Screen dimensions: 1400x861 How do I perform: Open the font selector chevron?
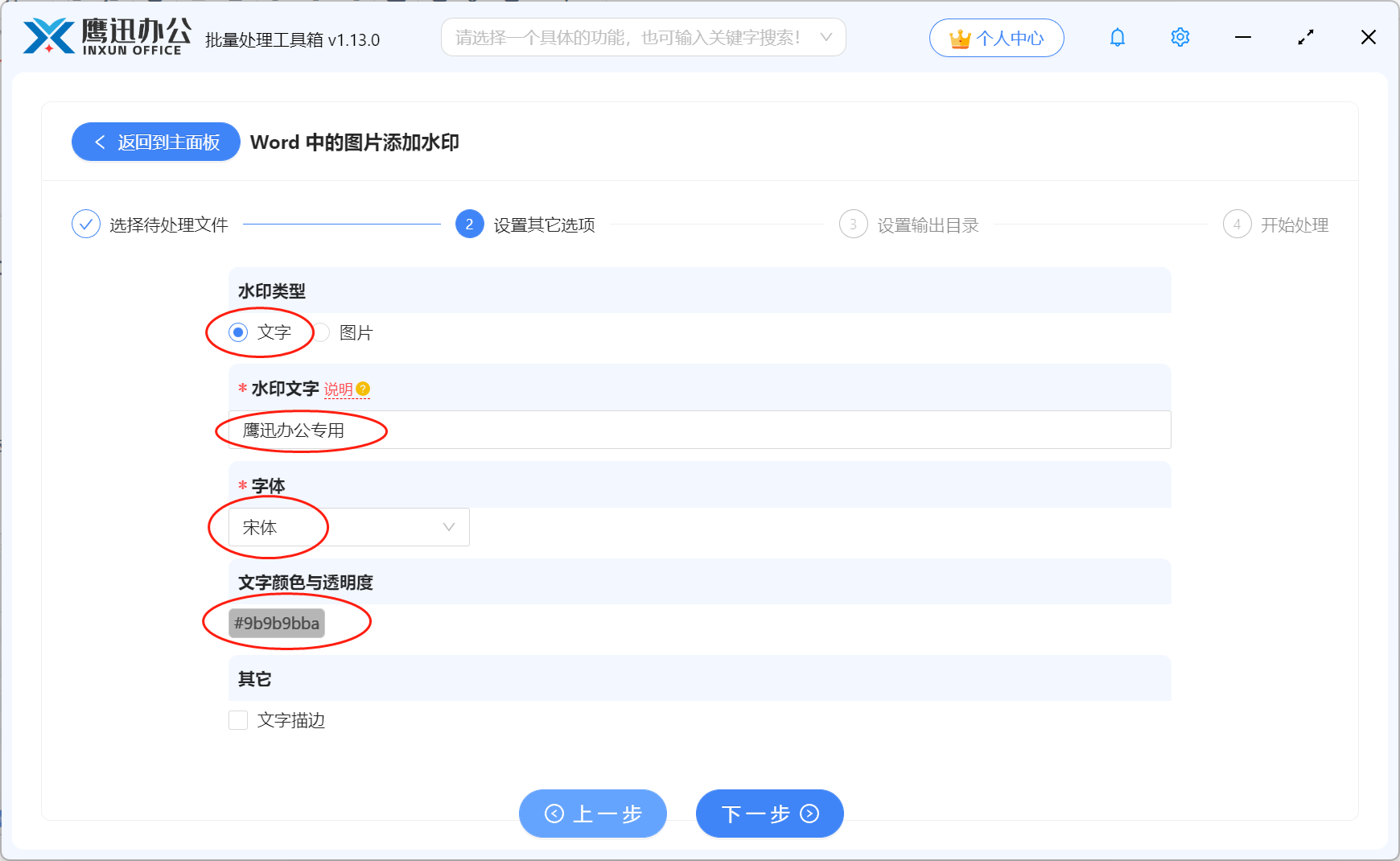[x=448, y=526]
